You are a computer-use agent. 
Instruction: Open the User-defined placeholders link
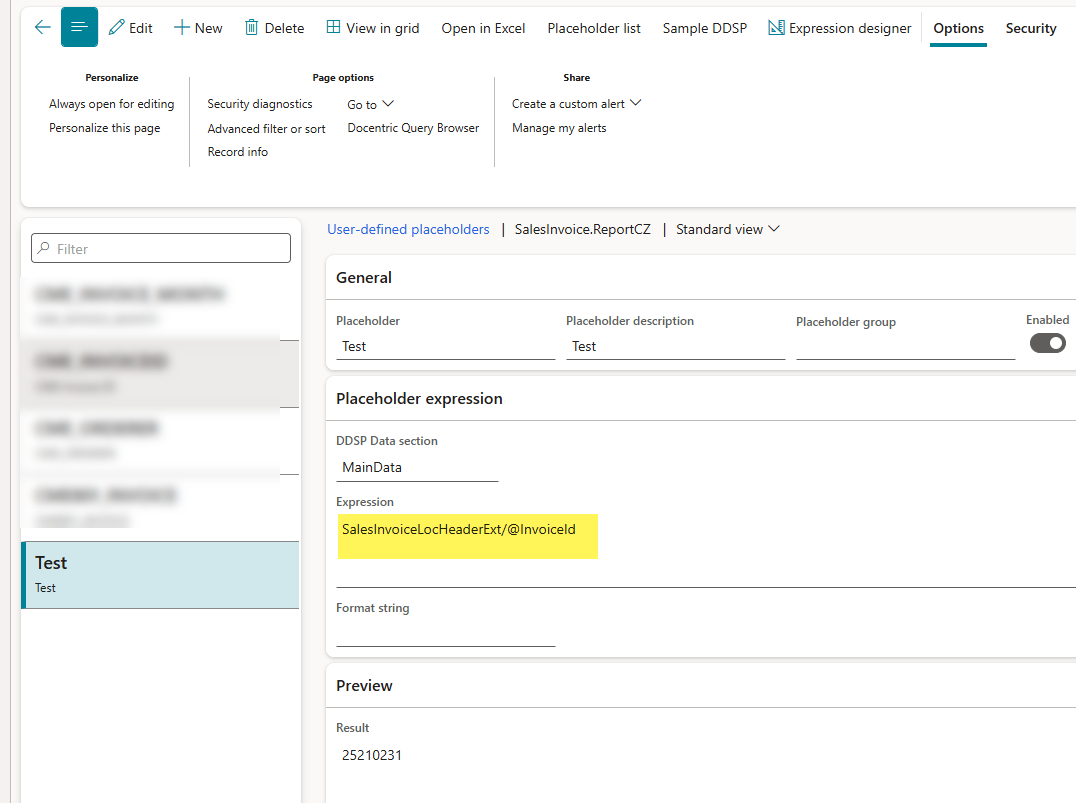(408, 229)
